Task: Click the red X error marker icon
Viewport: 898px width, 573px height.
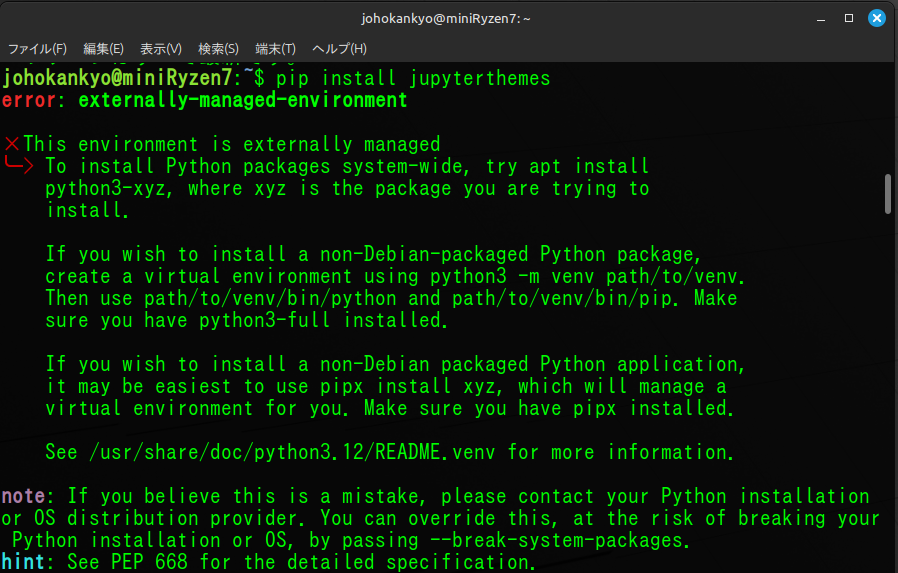Action: click(x=12, y=145)
